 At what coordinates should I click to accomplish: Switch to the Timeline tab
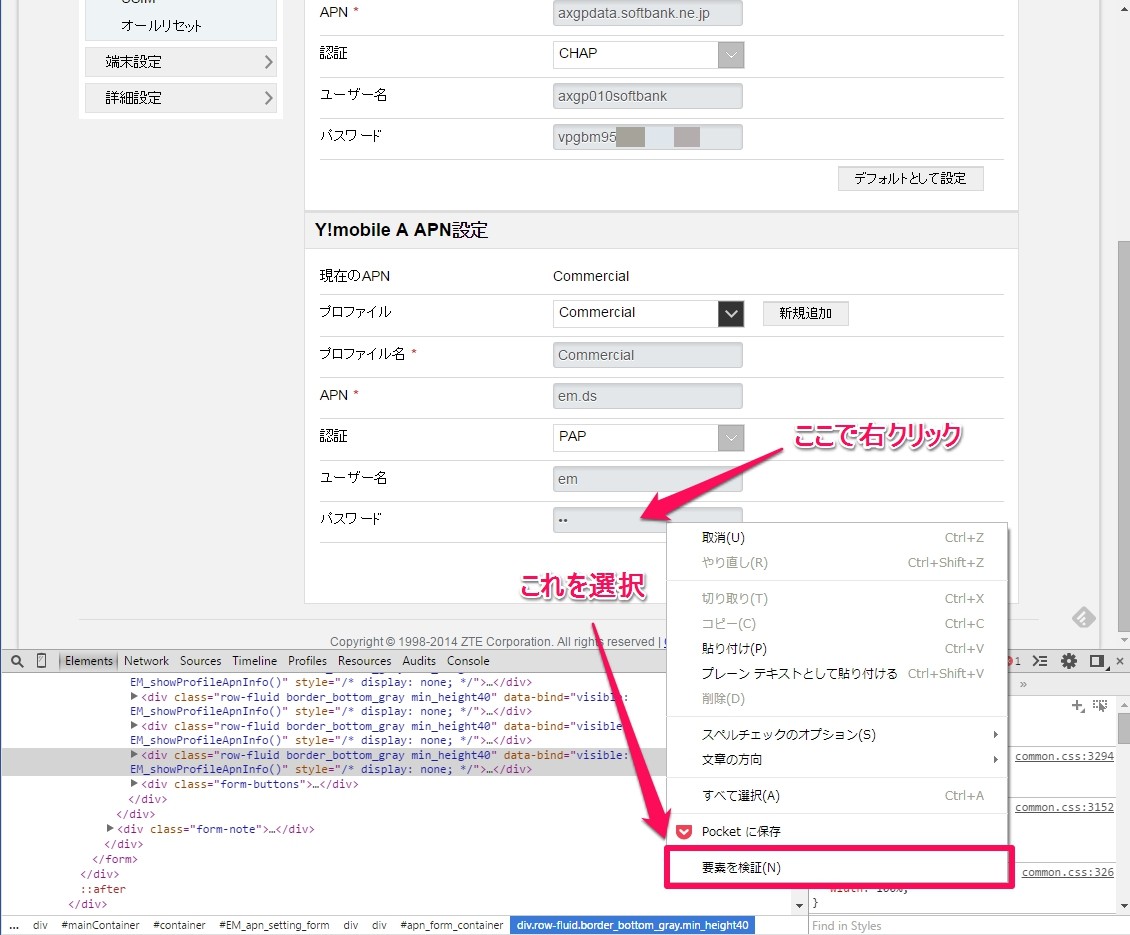254,661
